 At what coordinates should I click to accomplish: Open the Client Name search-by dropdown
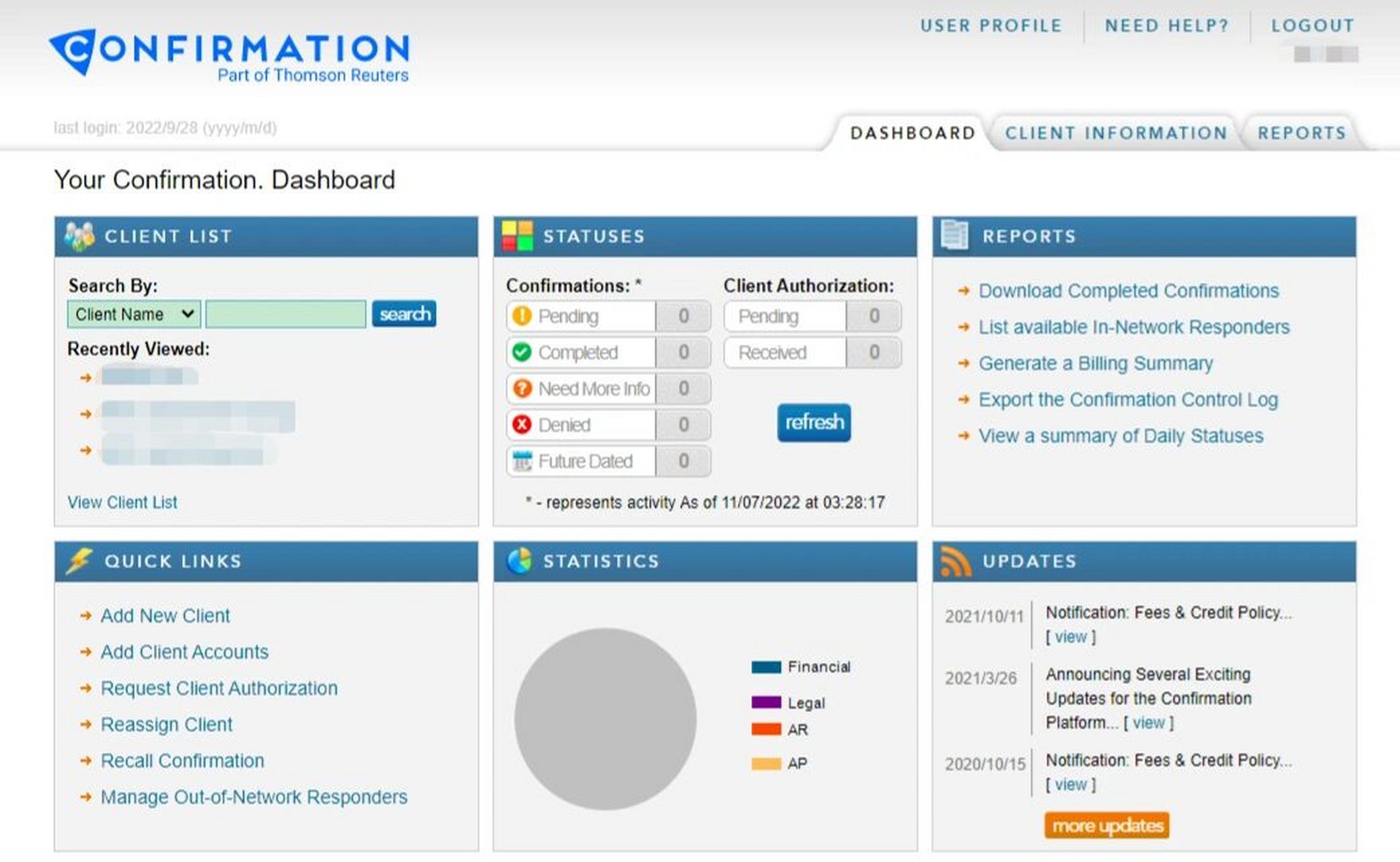[x=134, y=314]
